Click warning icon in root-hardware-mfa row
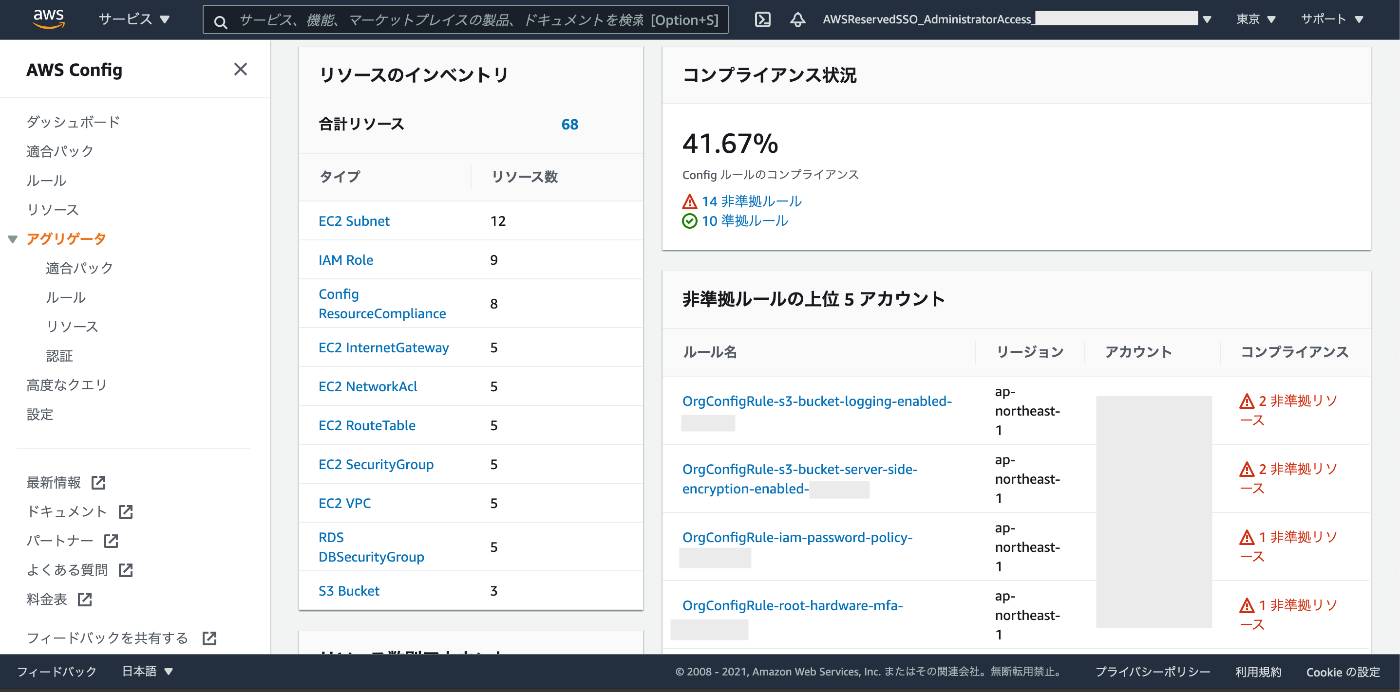1400x692 pixels. coord(1247,605)
